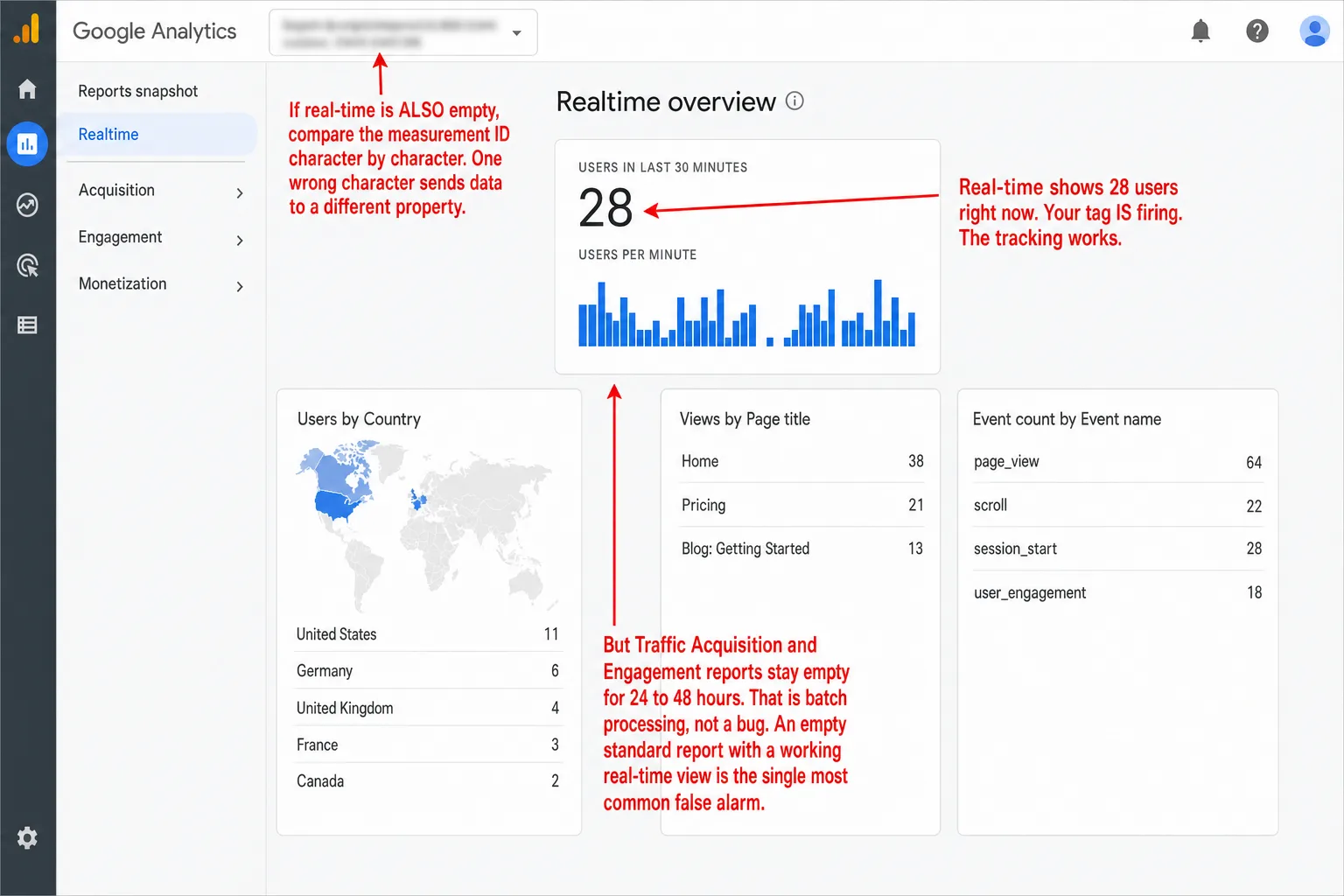Select the United States row
This screenshot has width=1344, height=896.
coord(427,633)
